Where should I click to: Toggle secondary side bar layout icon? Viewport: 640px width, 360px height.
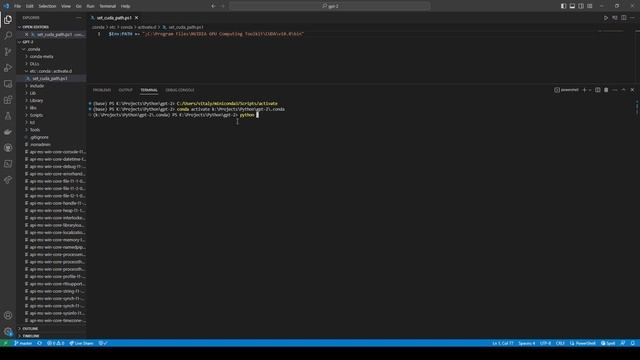(x=581, y=6)
